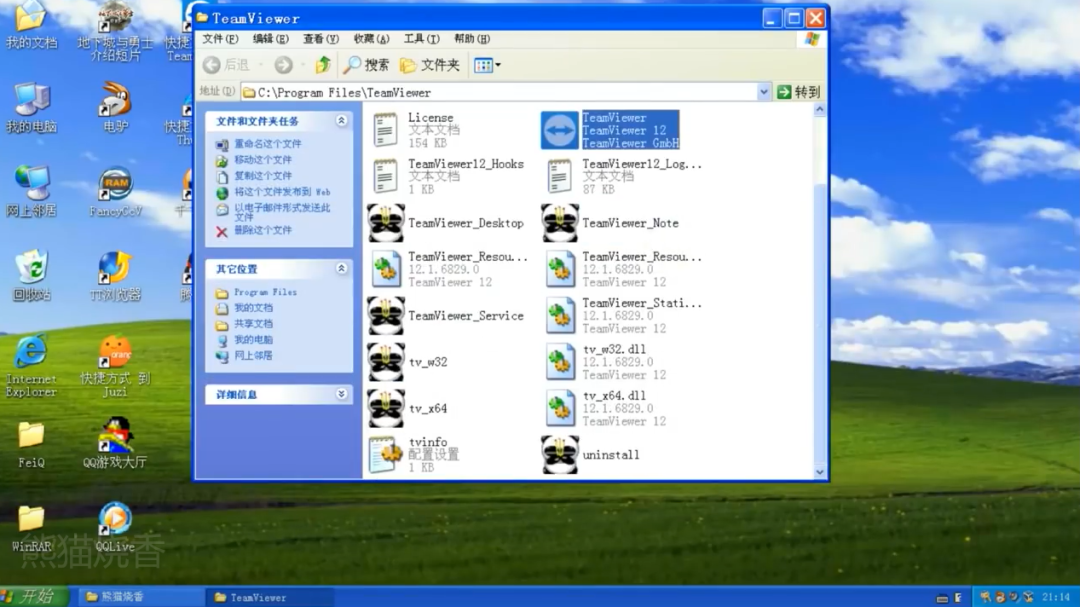This screenshot has width=1080, height=607.
Task: Click the Up folder toolbar icon
Action: pos(322,65)
